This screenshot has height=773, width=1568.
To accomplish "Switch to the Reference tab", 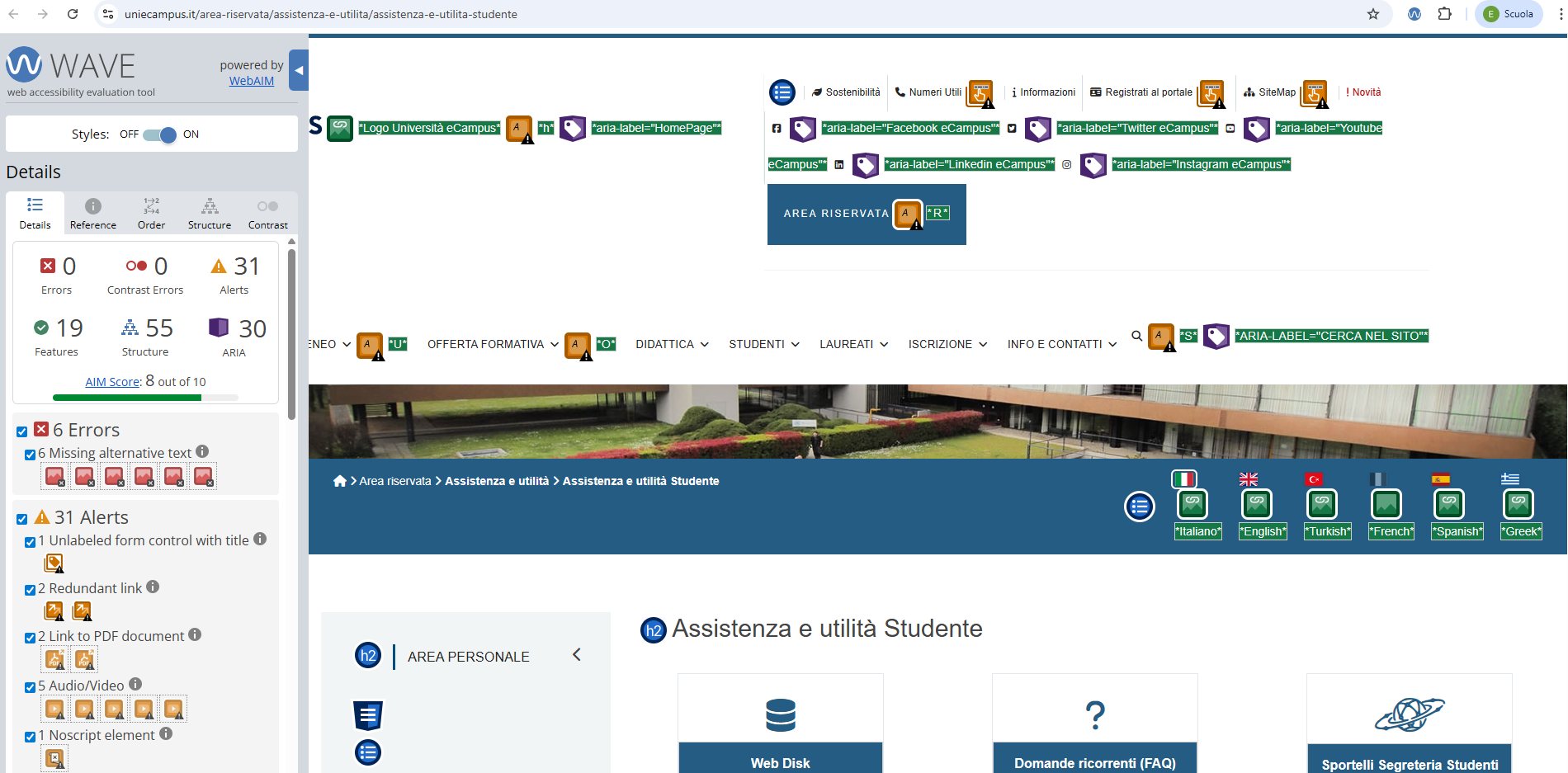I will coord(93,214).
